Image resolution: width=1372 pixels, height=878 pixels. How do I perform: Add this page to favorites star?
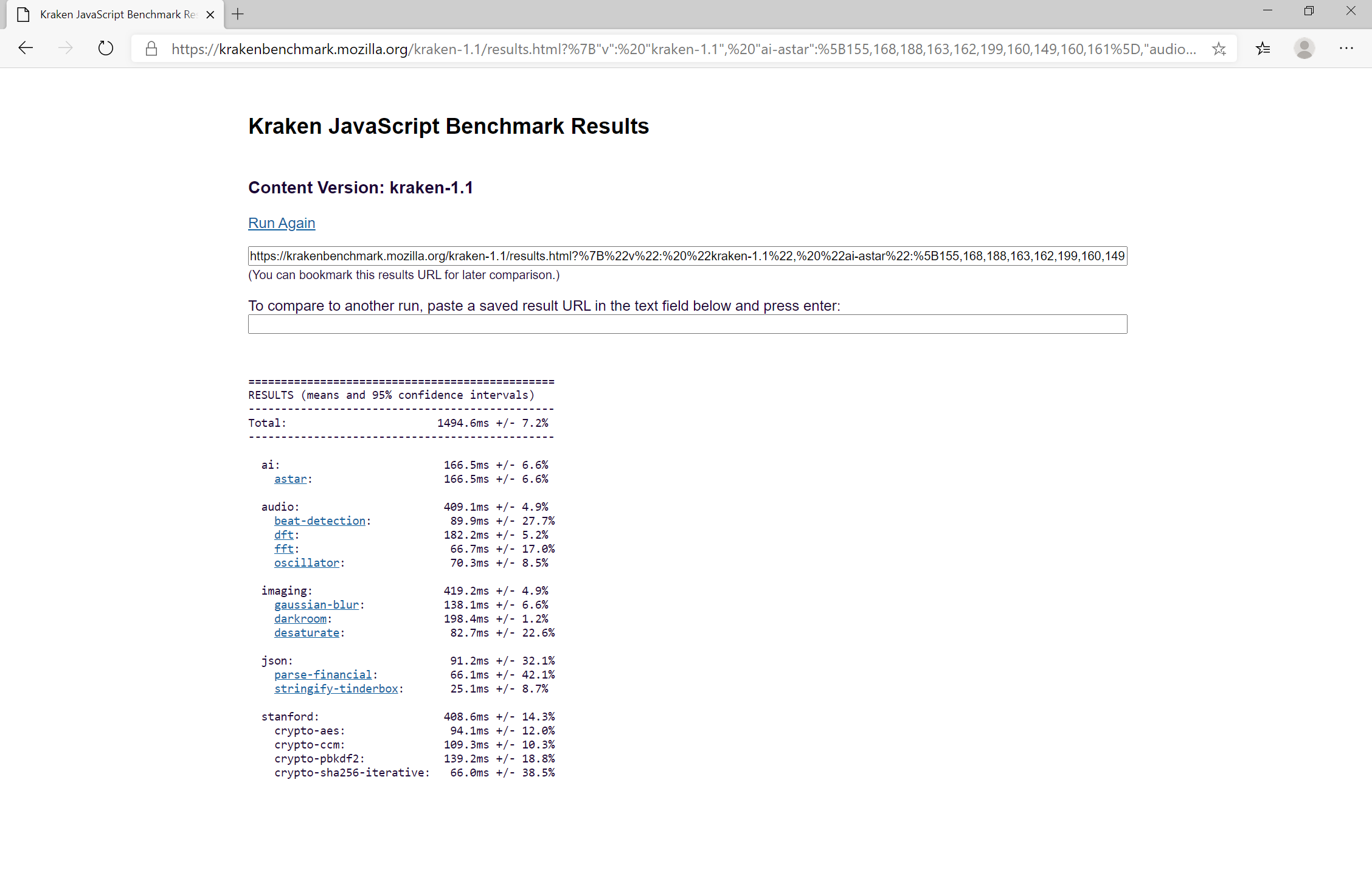tap(1219, 49)
